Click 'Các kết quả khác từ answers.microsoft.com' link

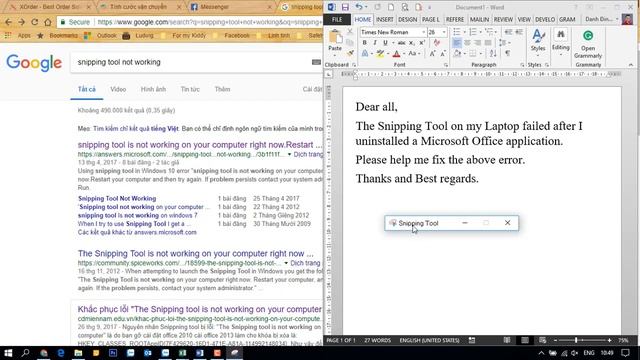(137, 232)
